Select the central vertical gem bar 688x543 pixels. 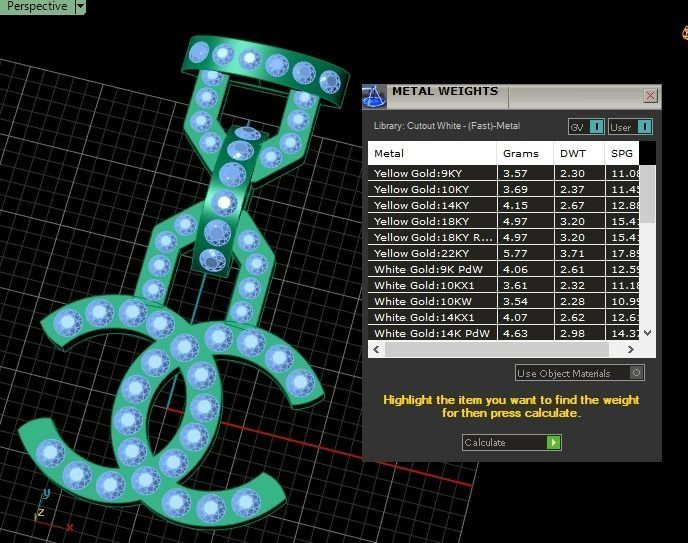tap(228, 202)
